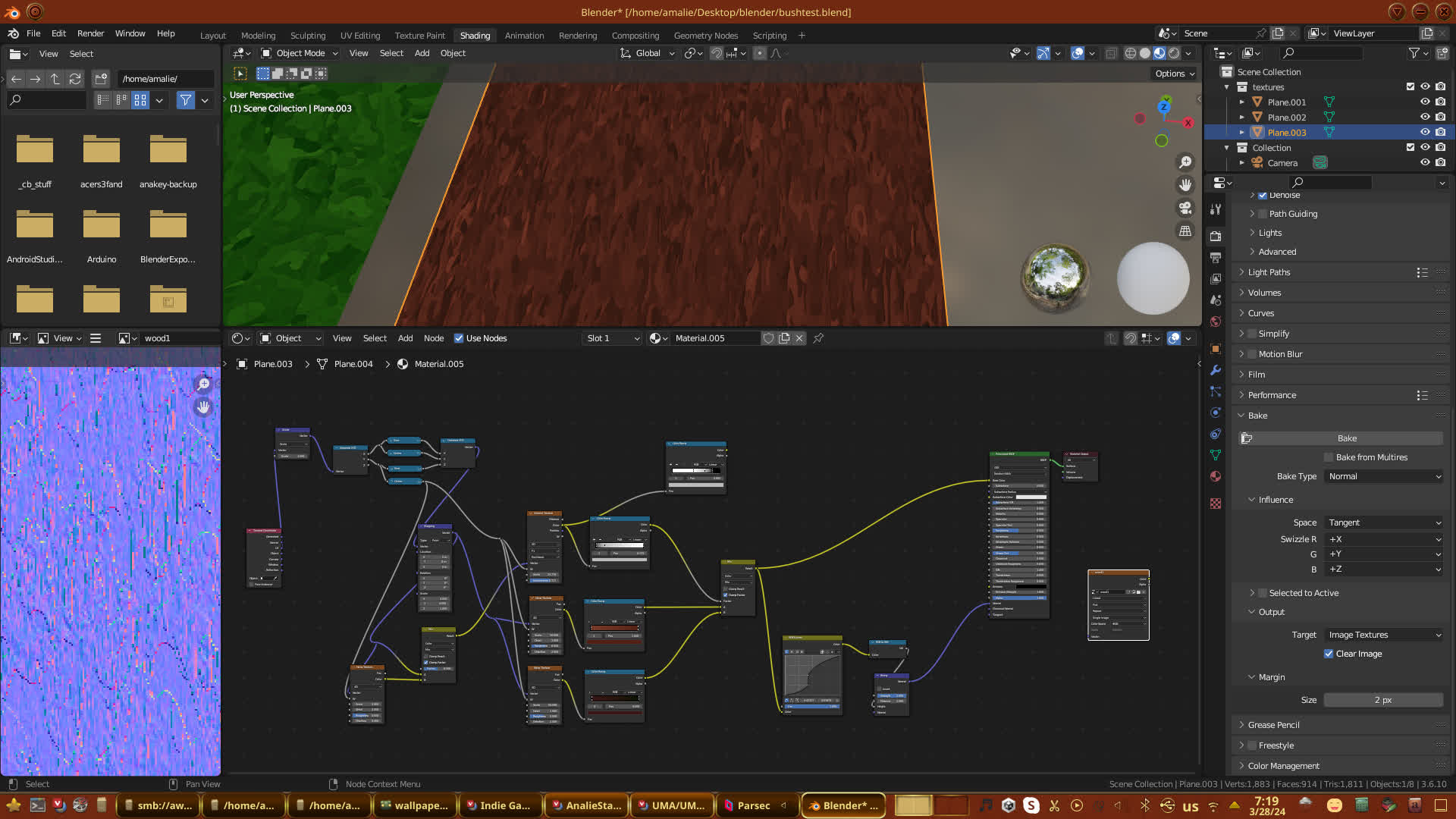Open the Modifier wrench properties tab
The image size is (1456, 819).
(x=1216, y=370)
